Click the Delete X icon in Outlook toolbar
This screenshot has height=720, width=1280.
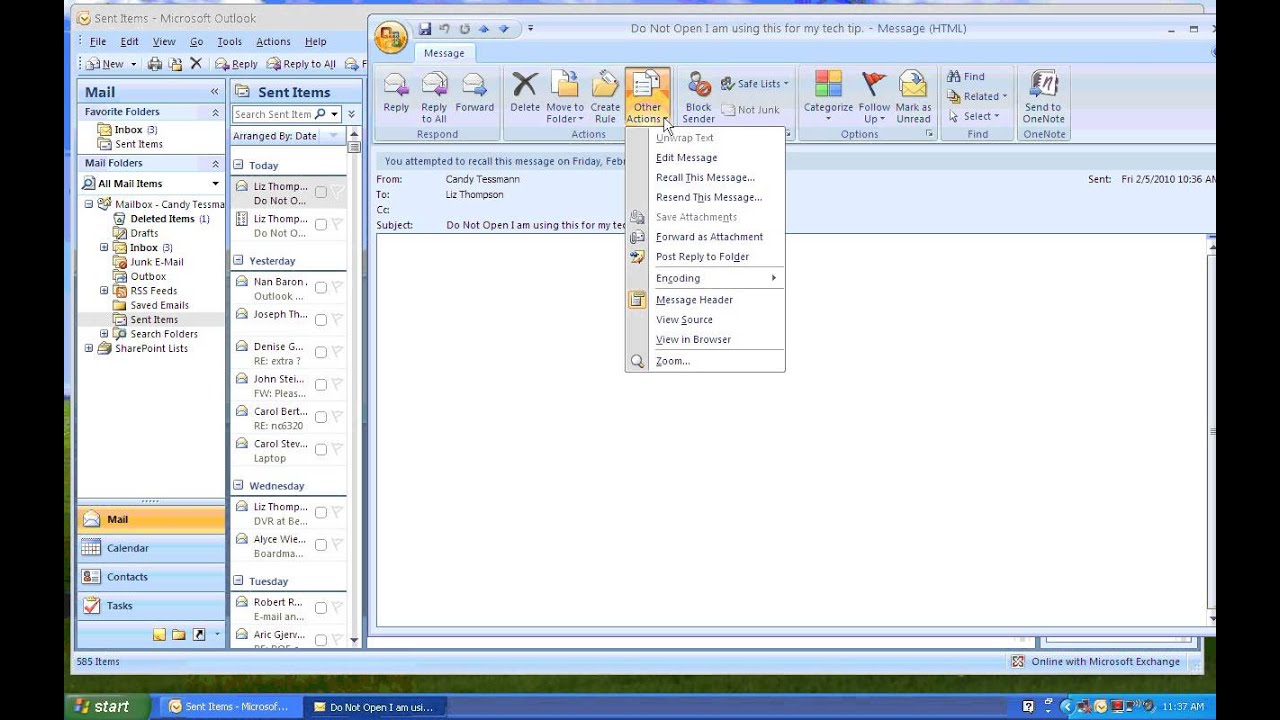pos(196,64)
